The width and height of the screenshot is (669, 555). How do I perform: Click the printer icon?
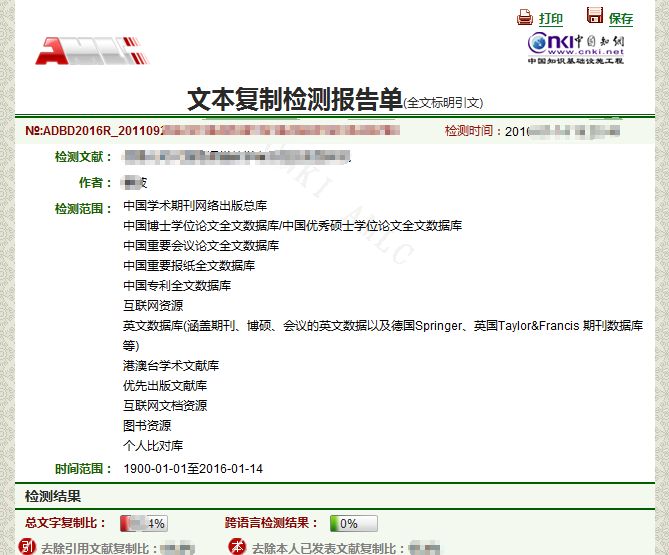[x=525, y=17]
